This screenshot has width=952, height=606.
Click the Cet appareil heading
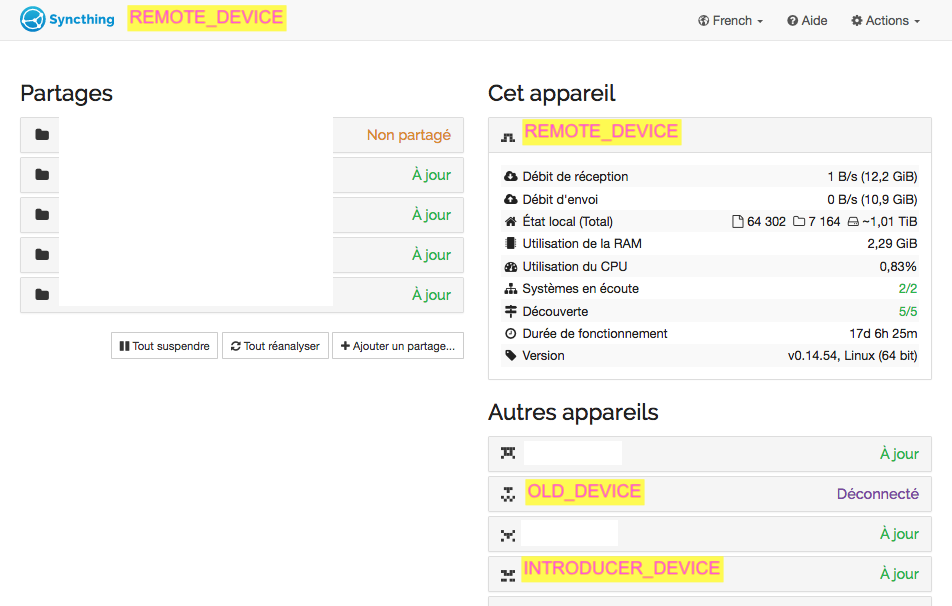click(x=551, y=93)
